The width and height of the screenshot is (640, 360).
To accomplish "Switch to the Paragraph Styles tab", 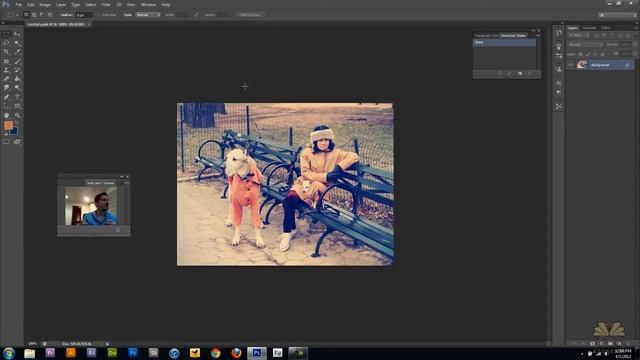I will tap(487, 36).
